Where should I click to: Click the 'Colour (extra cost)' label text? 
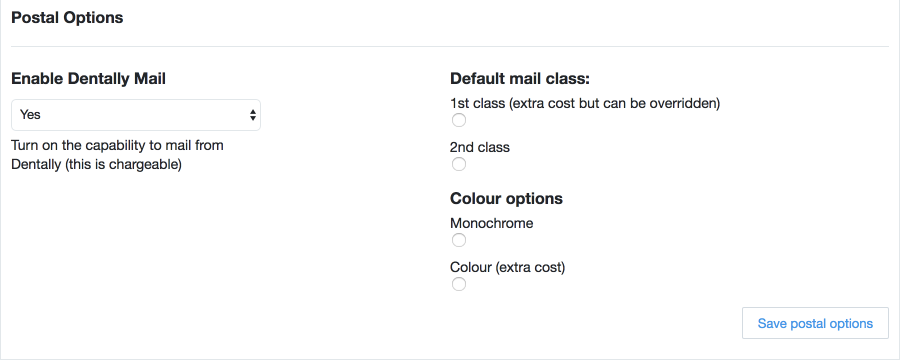pos(508,268)
